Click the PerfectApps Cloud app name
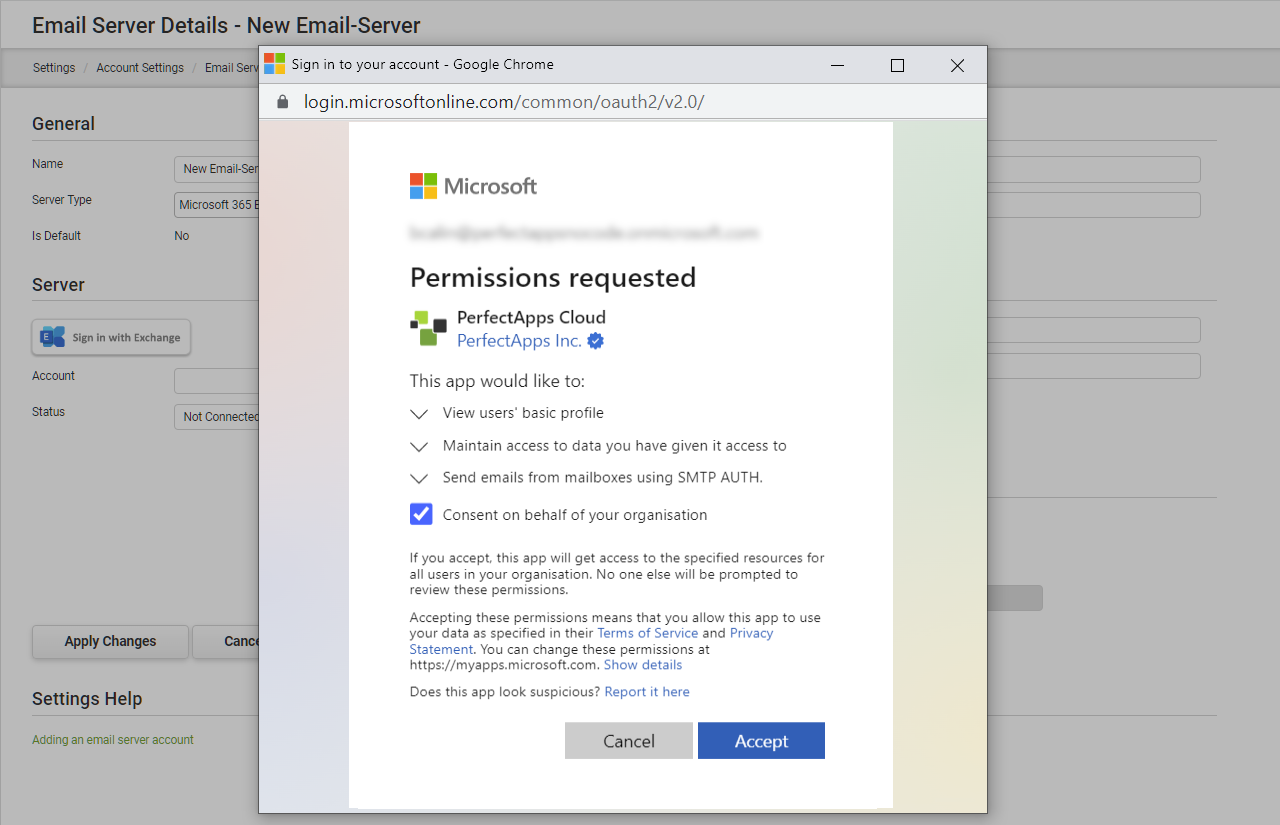 pyautogui.click(x=531, y=317)
